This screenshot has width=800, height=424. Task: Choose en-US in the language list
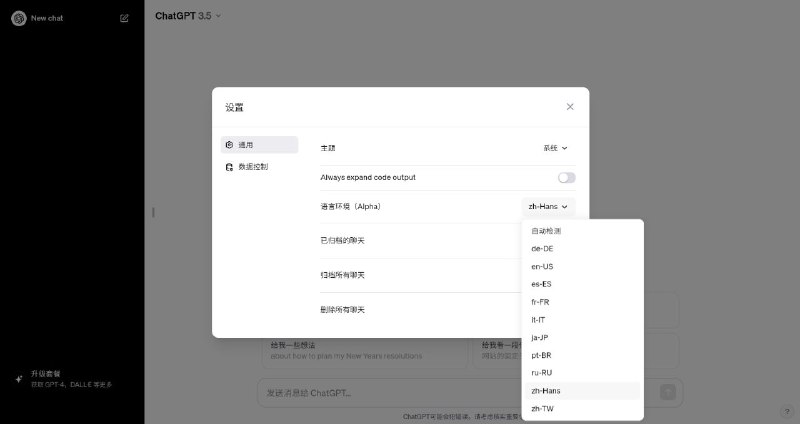click(x=582, y=267)
